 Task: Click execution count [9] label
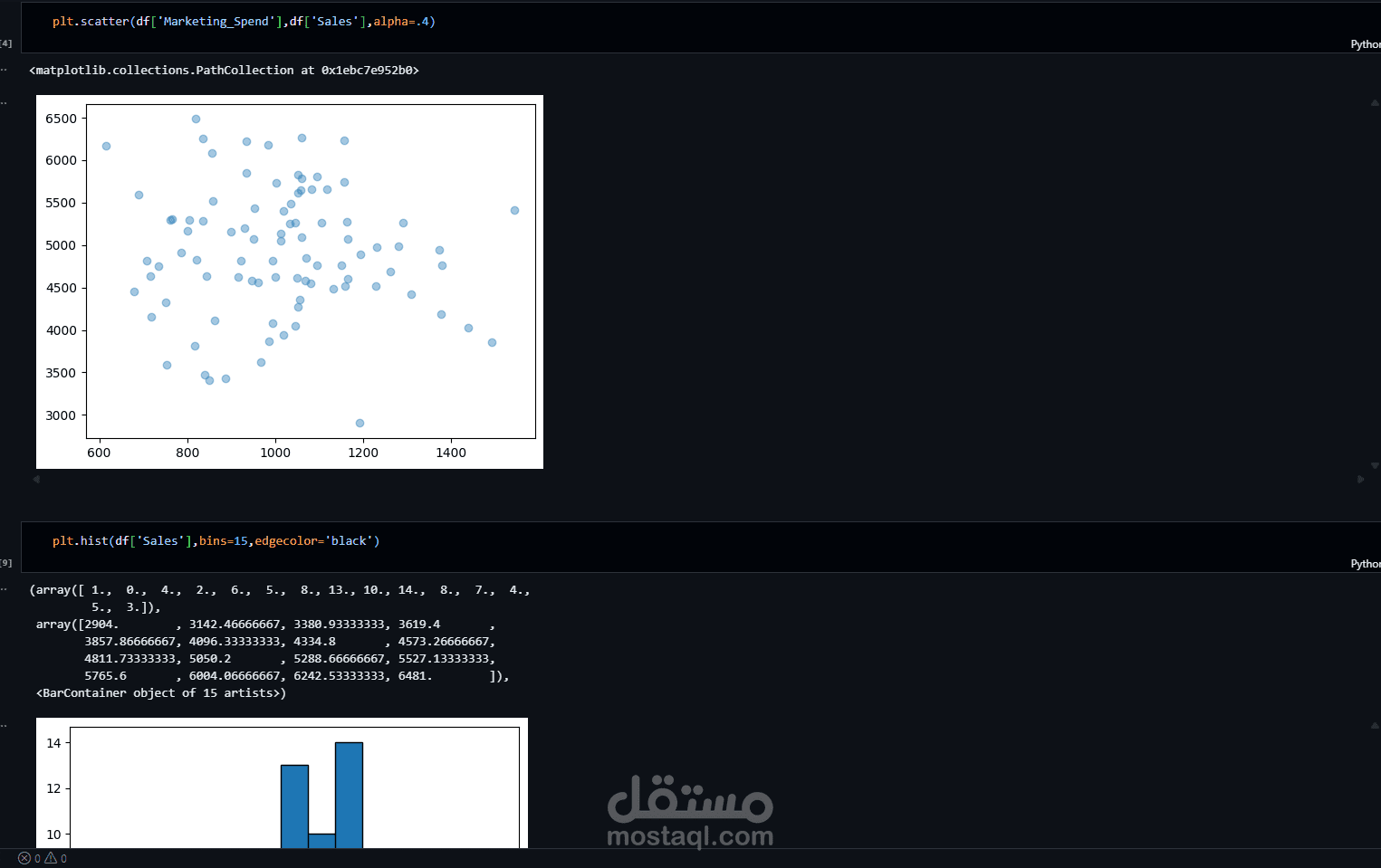tap(5, 563)
